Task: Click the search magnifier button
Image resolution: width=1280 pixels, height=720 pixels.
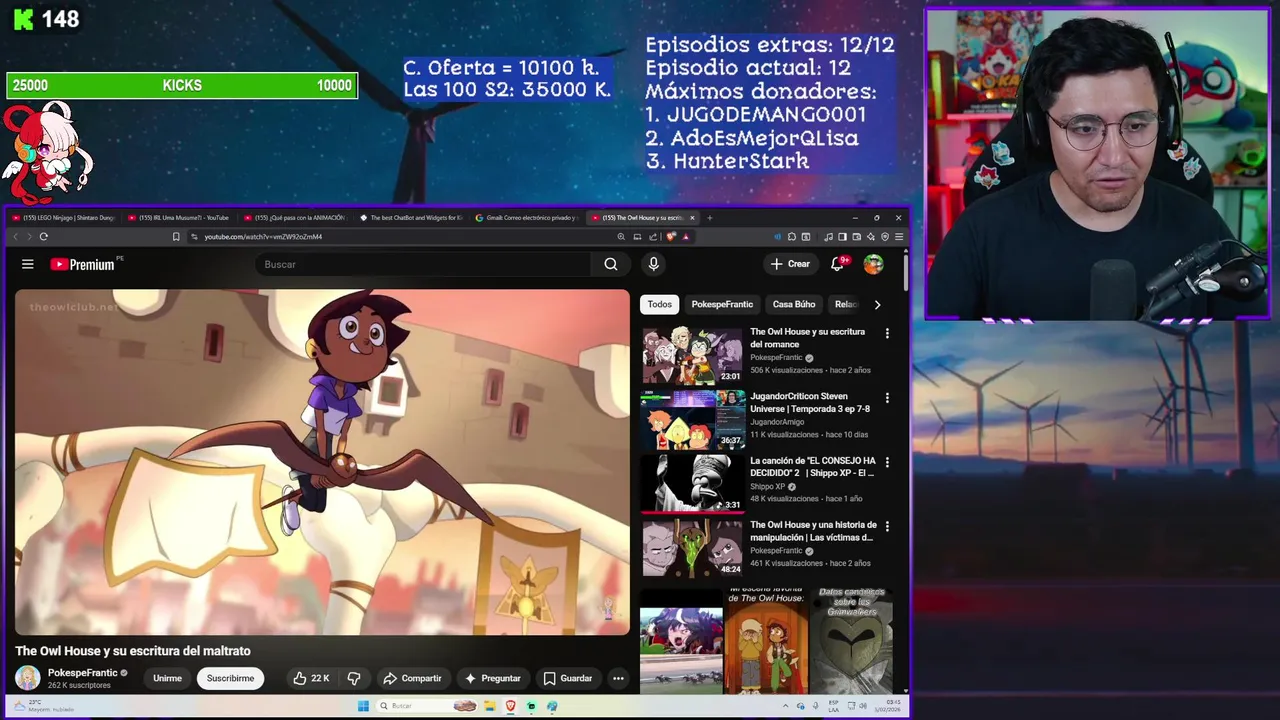Action: [x=611, y=264]
